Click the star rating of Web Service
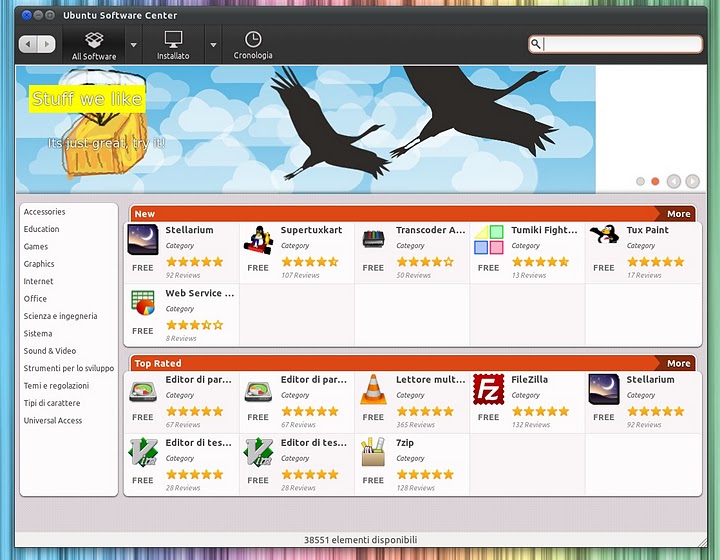The image size is (720, 560). (x=195, y=325)
